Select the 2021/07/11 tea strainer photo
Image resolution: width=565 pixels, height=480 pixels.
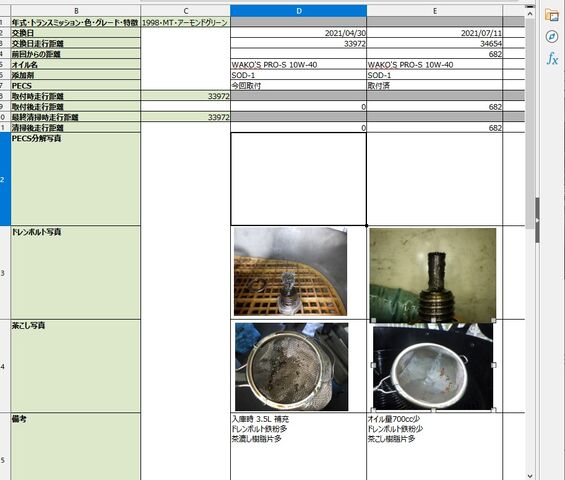tap(433, 366)
